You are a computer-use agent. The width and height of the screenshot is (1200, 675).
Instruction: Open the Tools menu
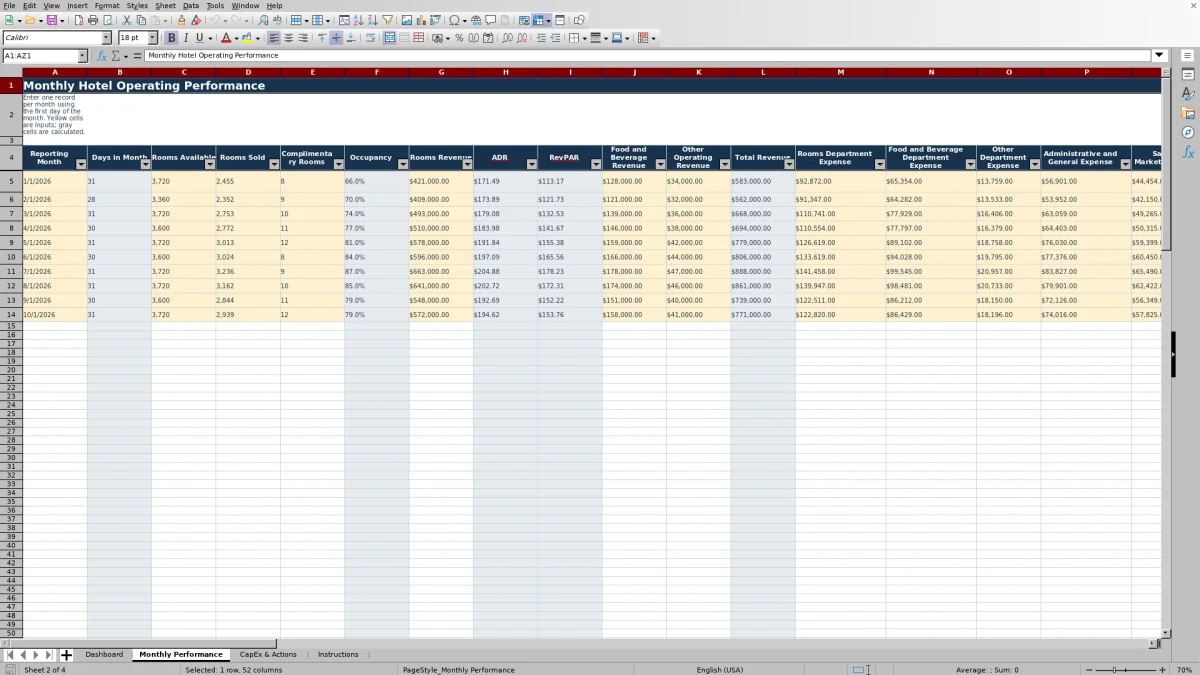click(x=215, y=6)
